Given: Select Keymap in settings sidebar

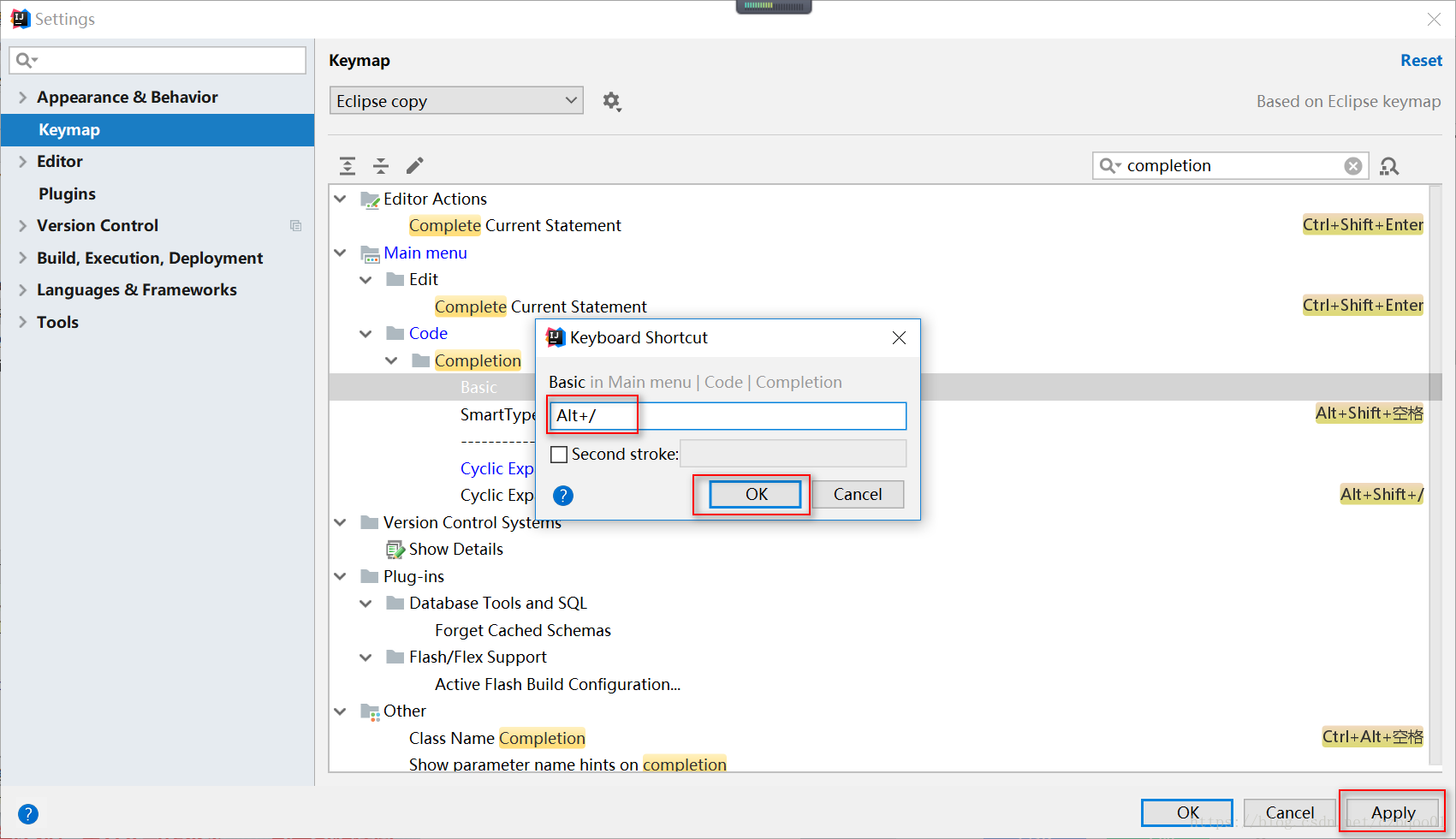Looking at the screenshot, I should 157,130.
